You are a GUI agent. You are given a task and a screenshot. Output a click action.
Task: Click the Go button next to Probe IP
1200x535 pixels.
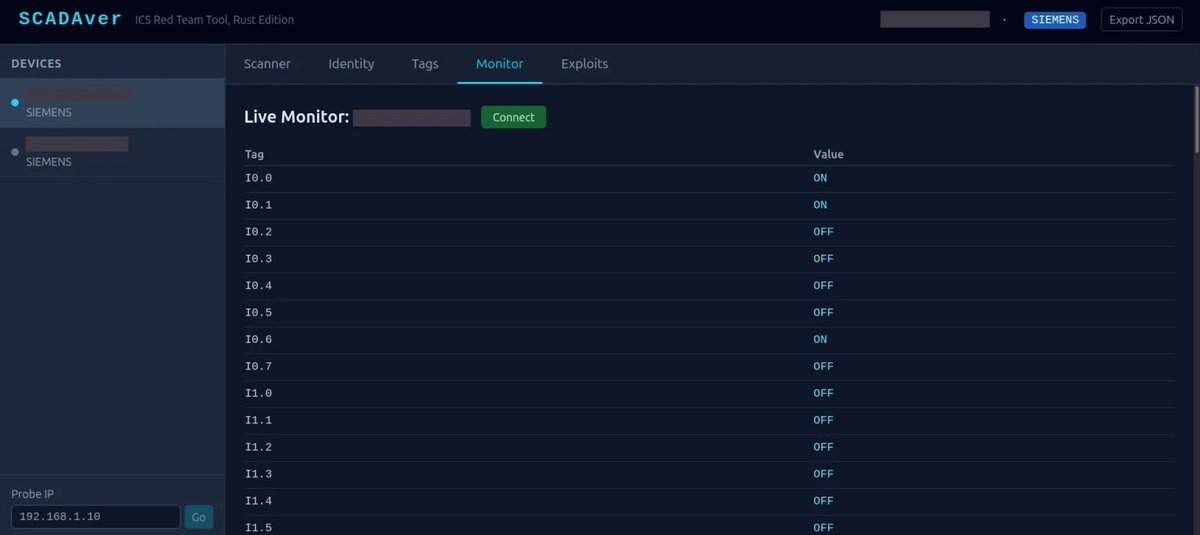pyautogui.click(x=199, y=517)
